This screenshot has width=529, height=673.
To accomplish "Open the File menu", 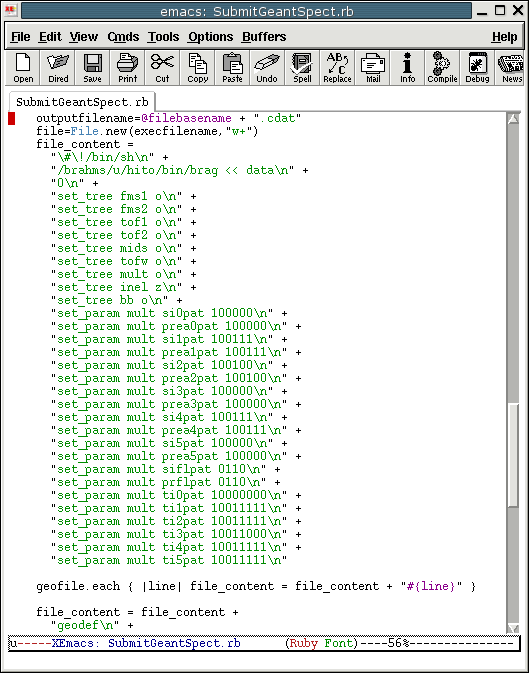I will (x=21, y=37).
